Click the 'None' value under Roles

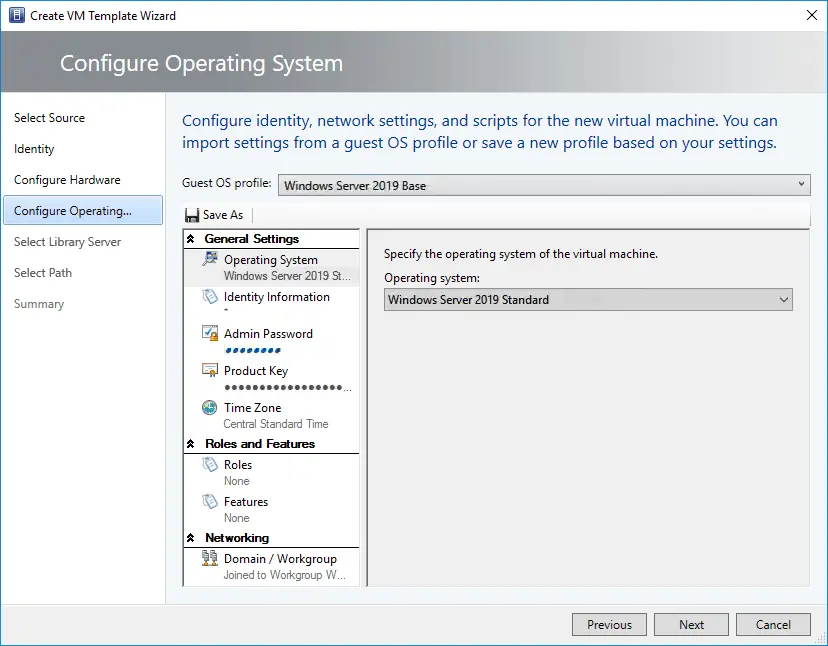[x=237, y=481]
